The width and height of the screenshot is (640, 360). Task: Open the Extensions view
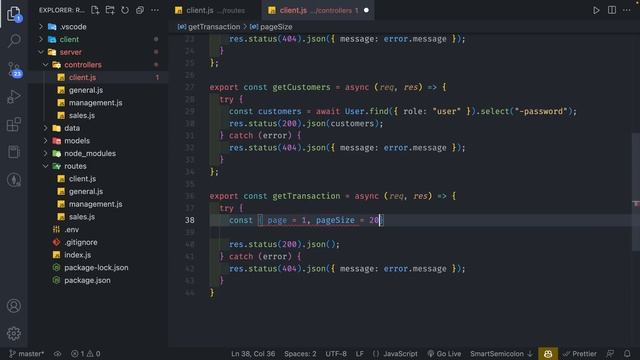(14, 124)
